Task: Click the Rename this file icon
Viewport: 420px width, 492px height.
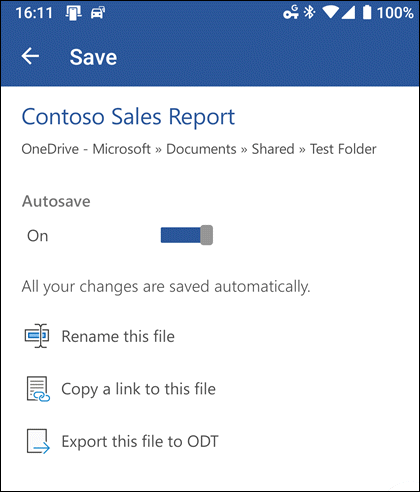Action: coord(37,336)
